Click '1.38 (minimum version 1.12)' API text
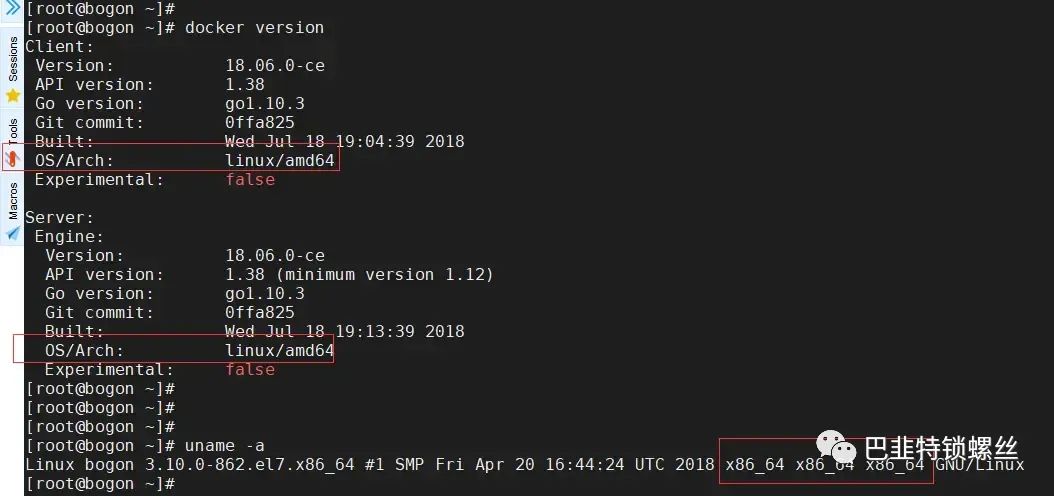 pos(359,274)
